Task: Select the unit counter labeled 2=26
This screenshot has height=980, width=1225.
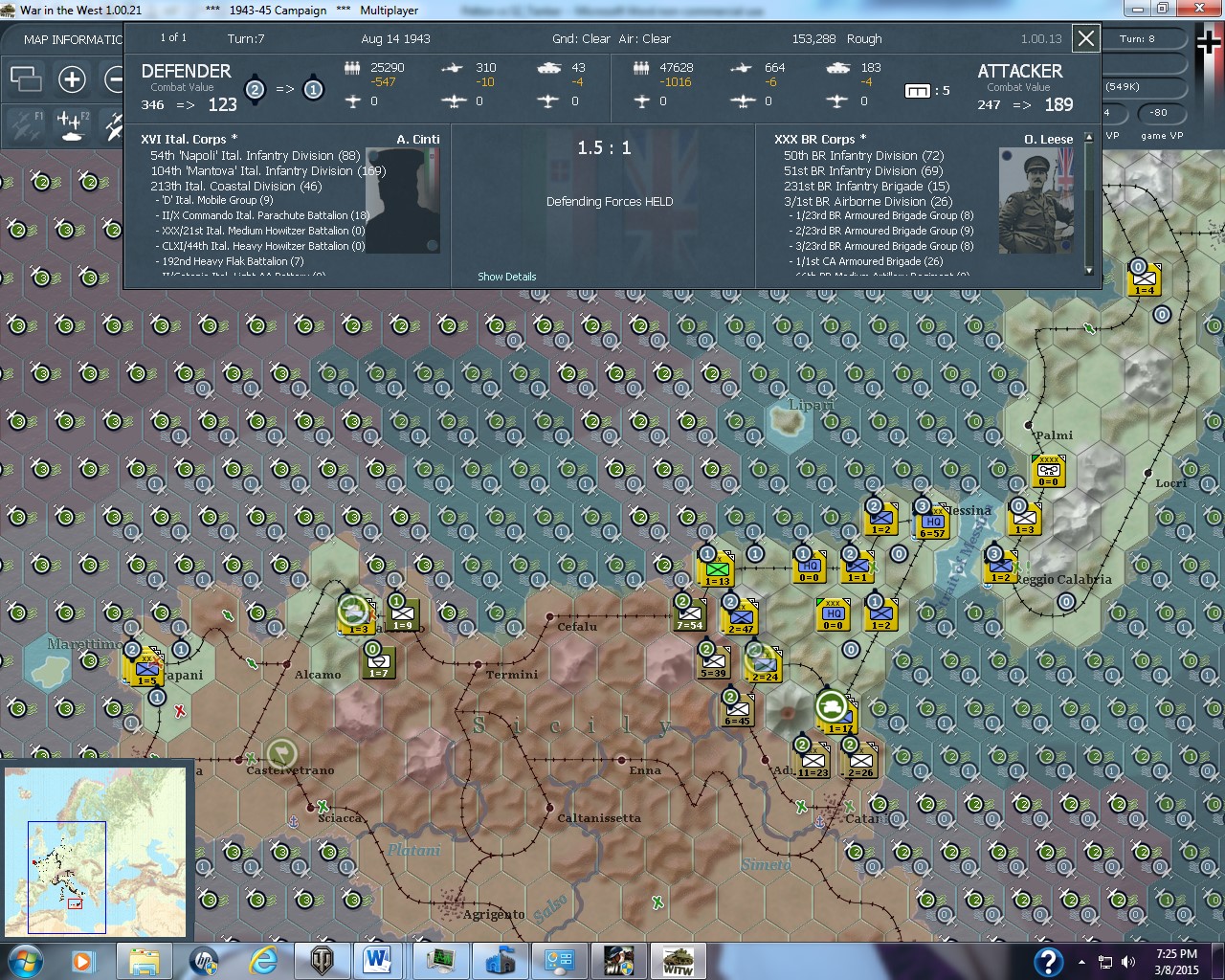Action: [860, 761]
